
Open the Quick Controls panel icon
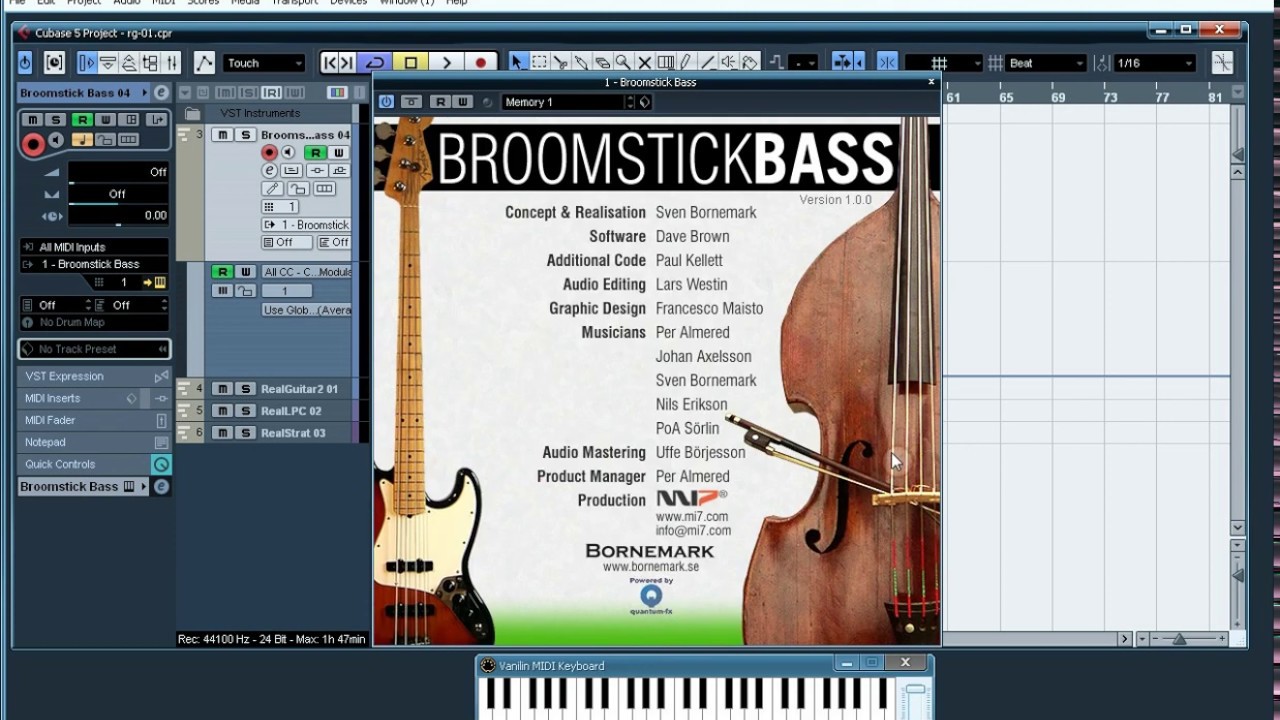click(161, 464)
